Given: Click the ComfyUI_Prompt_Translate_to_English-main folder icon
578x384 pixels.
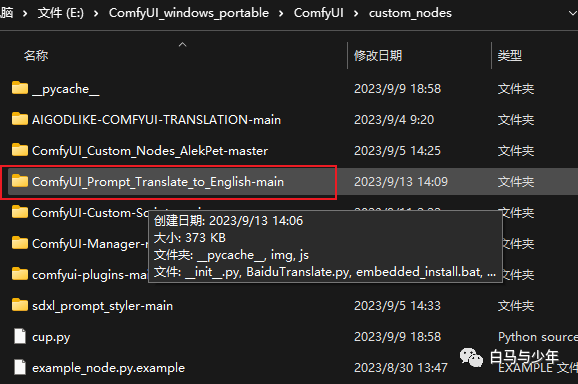Looking at the screenshot, I should 20,181.
